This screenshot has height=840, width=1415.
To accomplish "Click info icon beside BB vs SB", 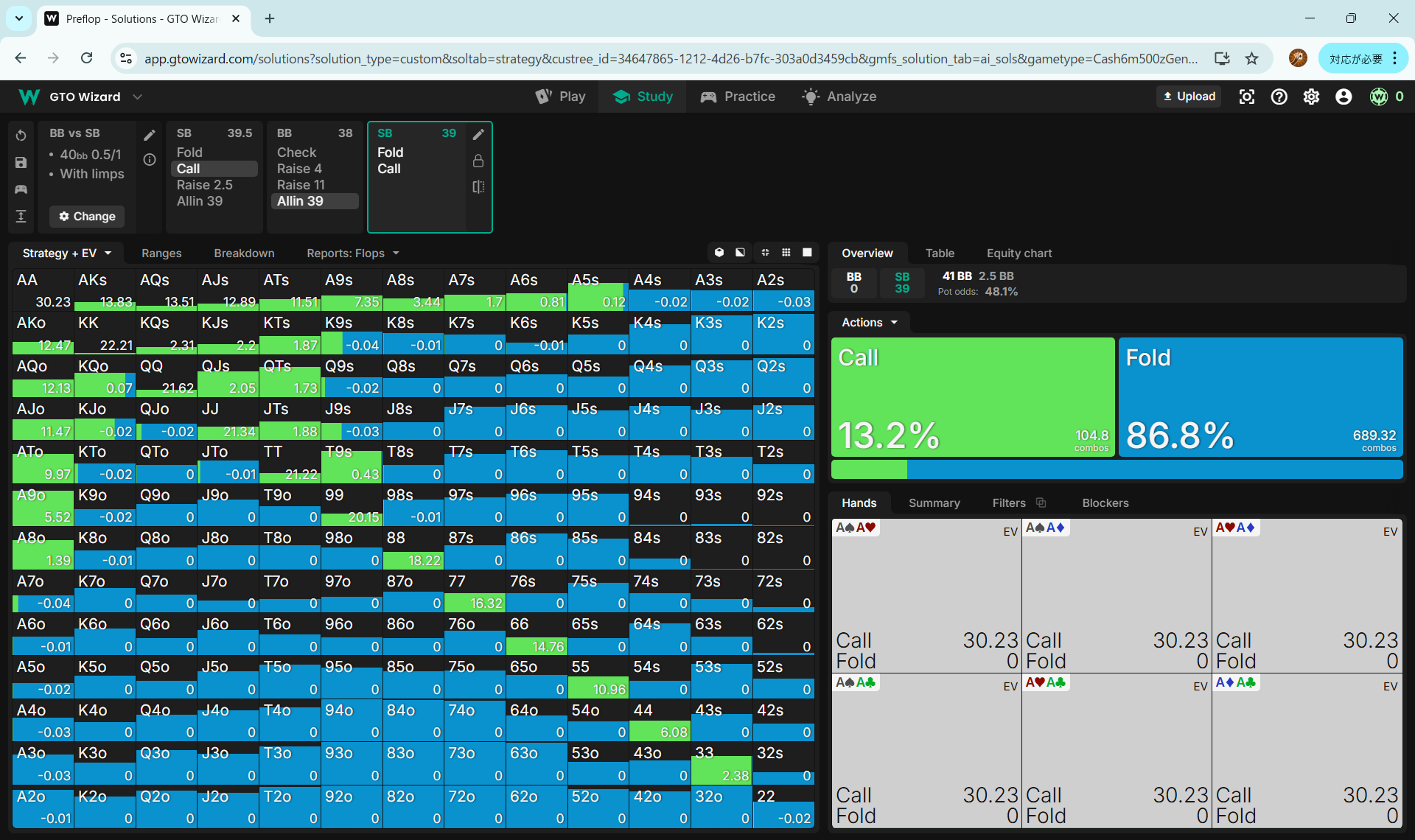I will pos(150,160).
